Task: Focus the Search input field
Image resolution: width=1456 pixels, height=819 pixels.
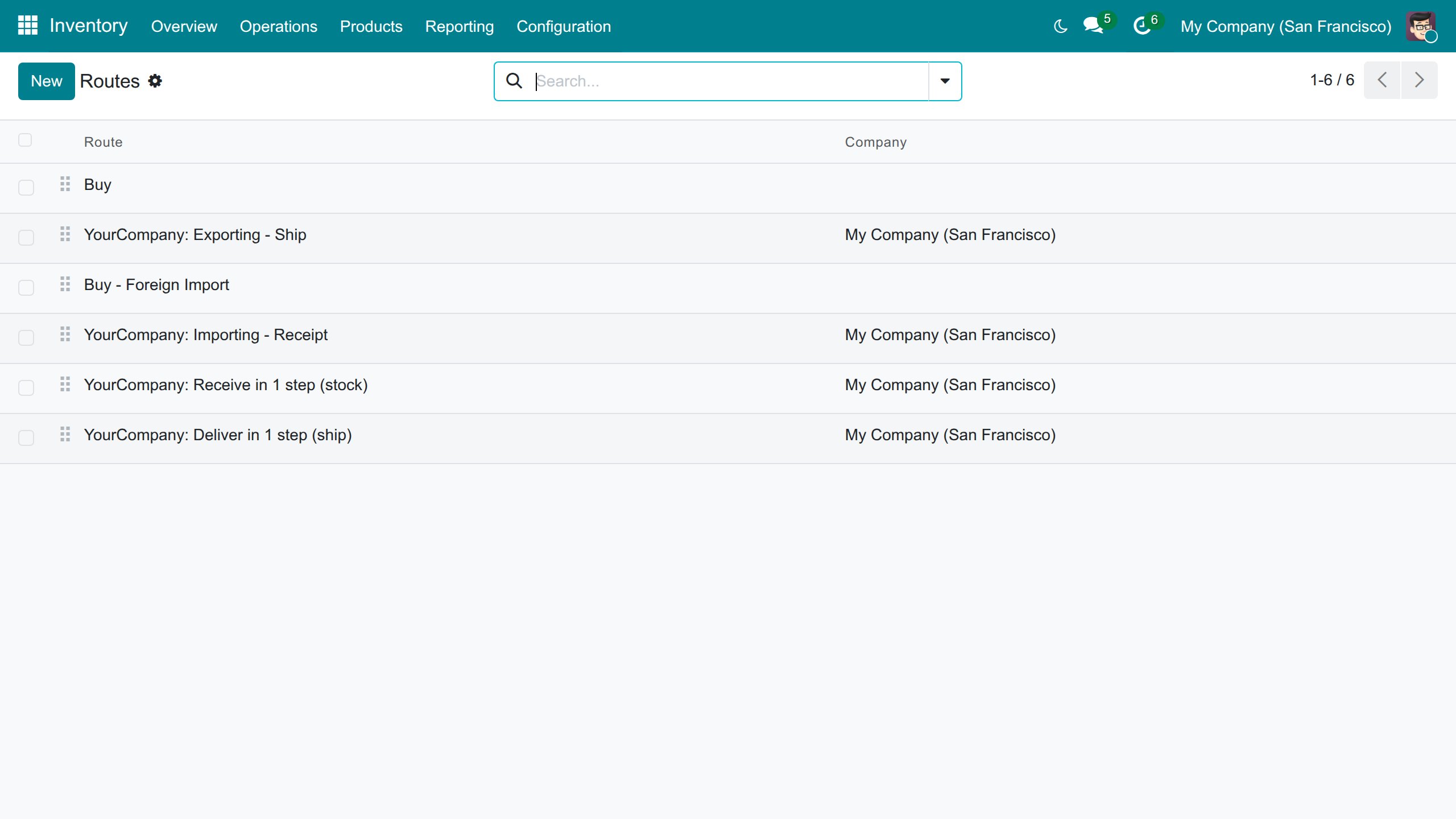Action: click(730, 81)
